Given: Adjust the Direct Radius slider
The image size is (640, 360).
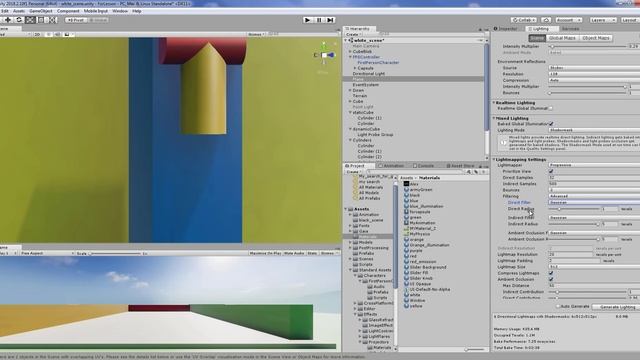Looking at the screenshot, I should (574, 209).
